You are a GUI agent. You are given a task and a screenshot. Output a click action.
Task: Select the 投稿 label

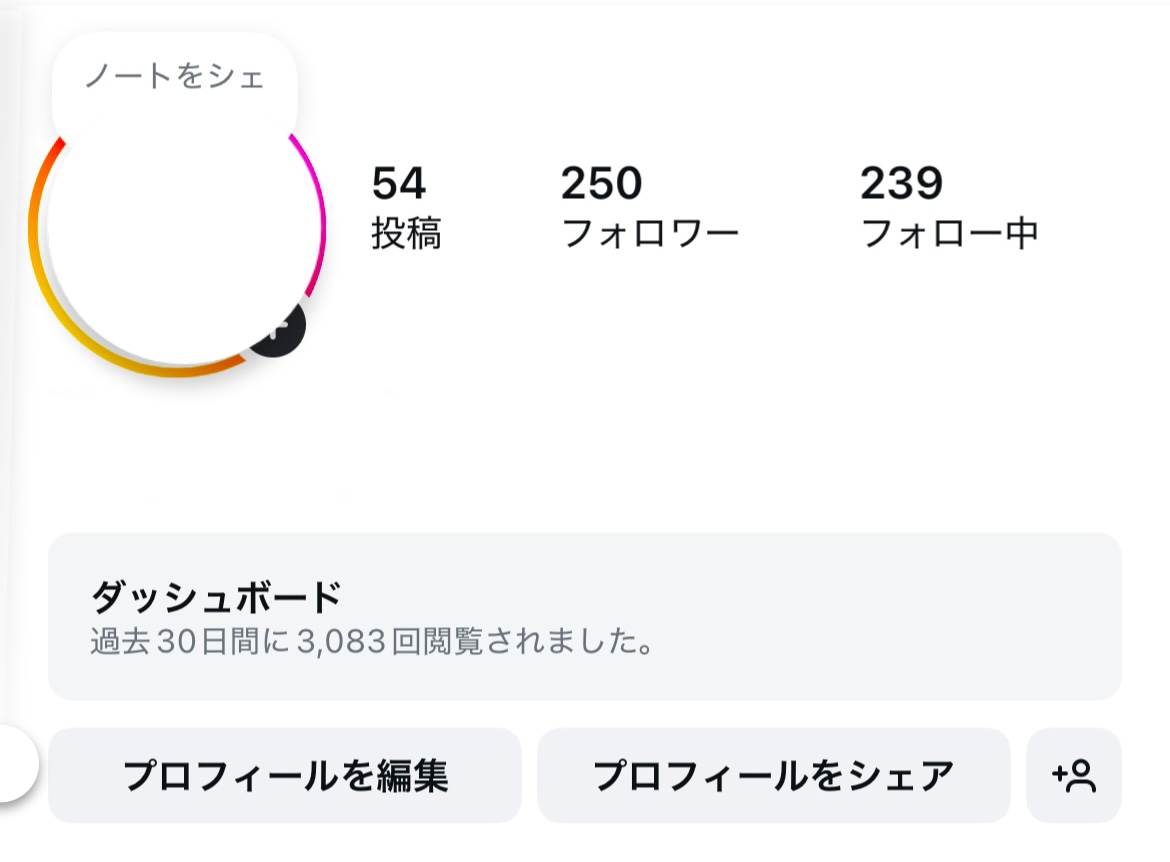[406, 234]
